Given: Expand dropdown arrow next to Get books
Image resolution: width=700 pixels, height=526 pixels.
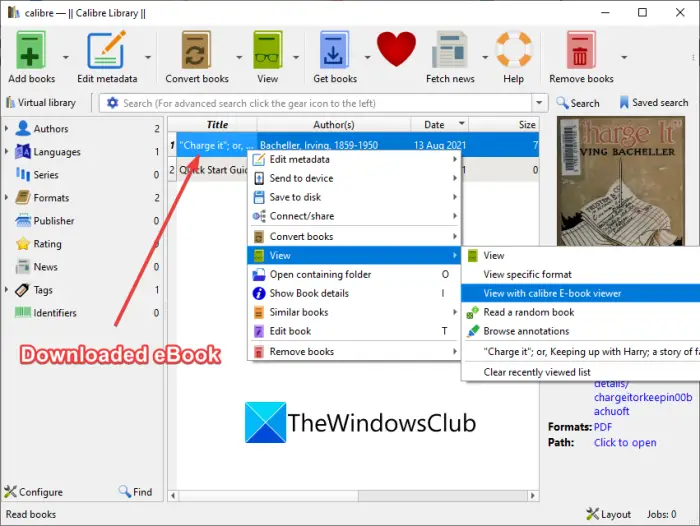Looking at the screenshot, I should (367, 57).
